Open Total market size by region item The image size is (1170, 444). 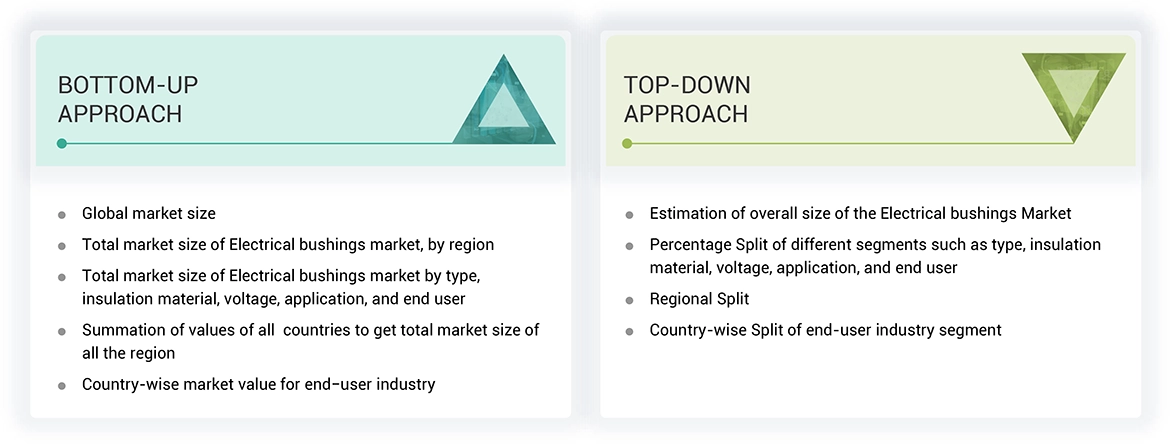288,244
